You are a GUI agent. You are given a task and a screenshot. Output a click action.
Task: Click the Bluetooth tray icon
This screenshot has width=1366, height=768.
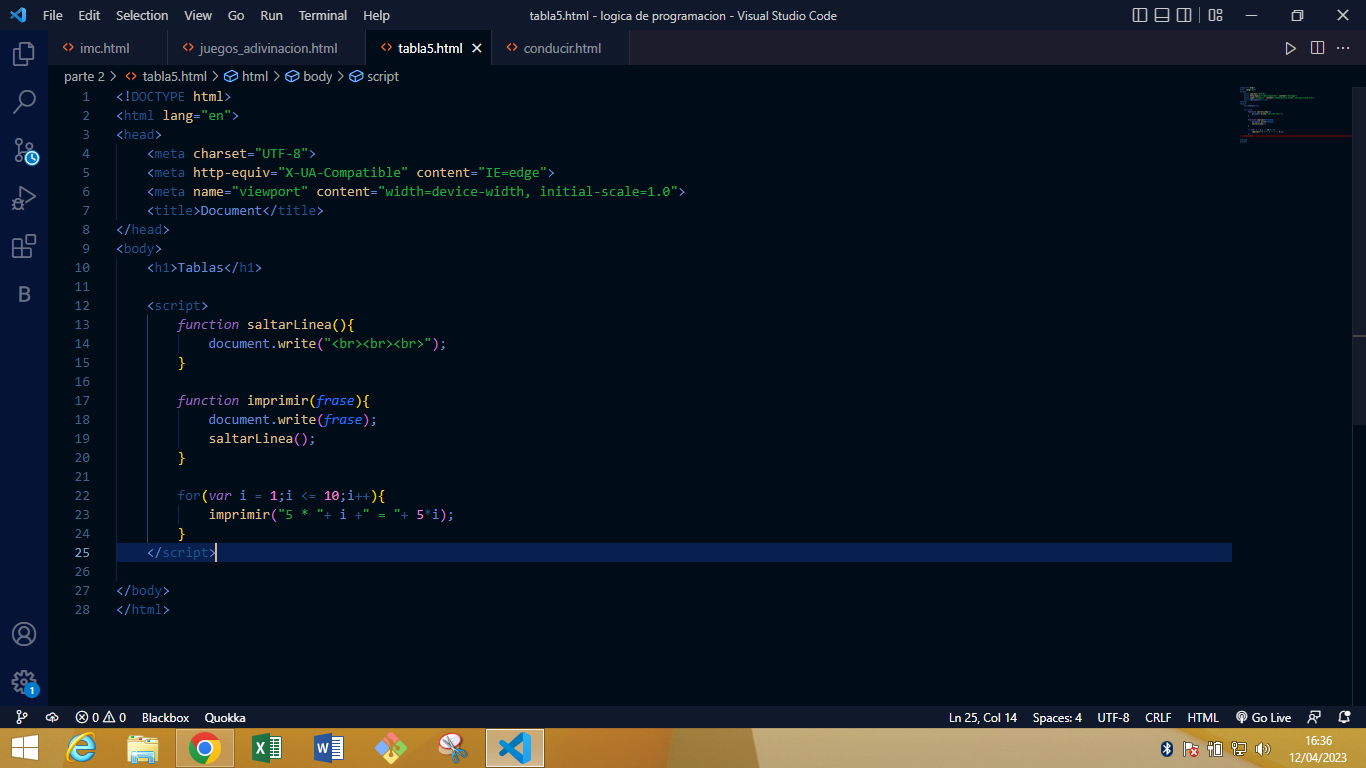1166,748
